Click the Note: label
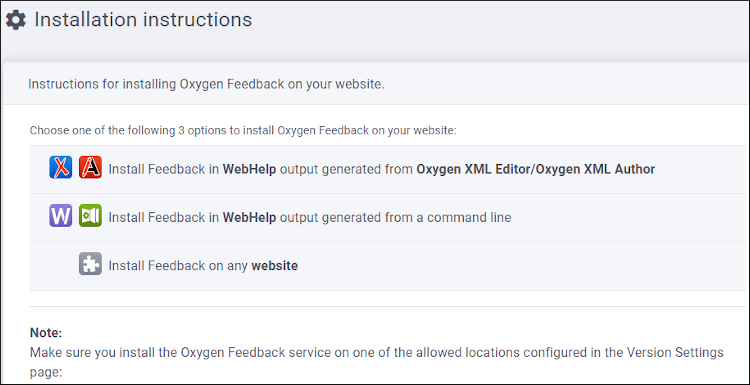This screenshot has height=385, width=750. pyautogui.click(x=46, y=333)
